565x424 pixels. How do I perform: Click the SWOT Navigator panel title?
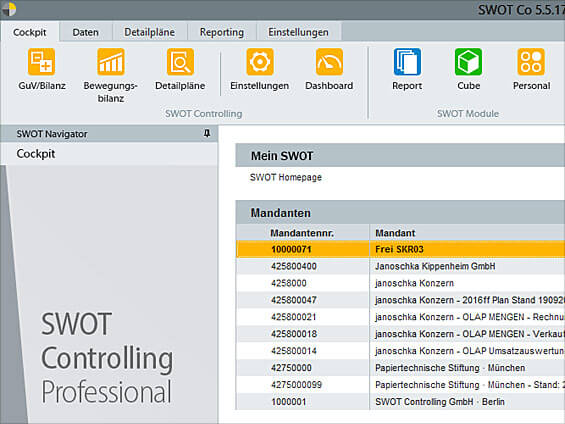[x=52, y=134]
